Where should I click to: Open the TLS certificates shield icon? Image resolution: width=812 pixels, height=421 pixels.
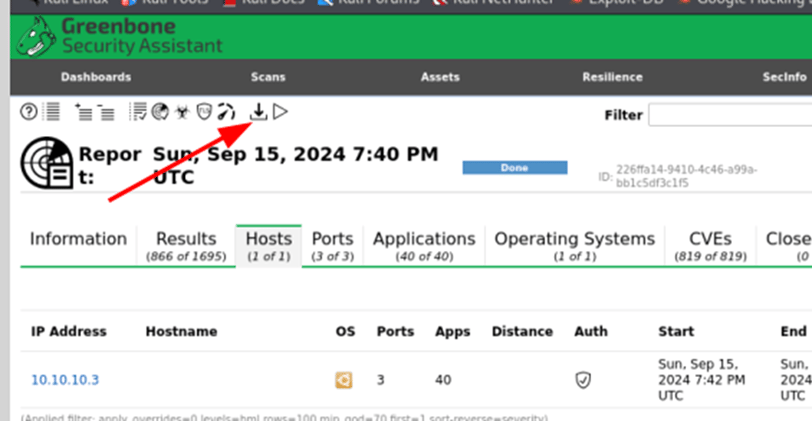click(x=205, y=112)
